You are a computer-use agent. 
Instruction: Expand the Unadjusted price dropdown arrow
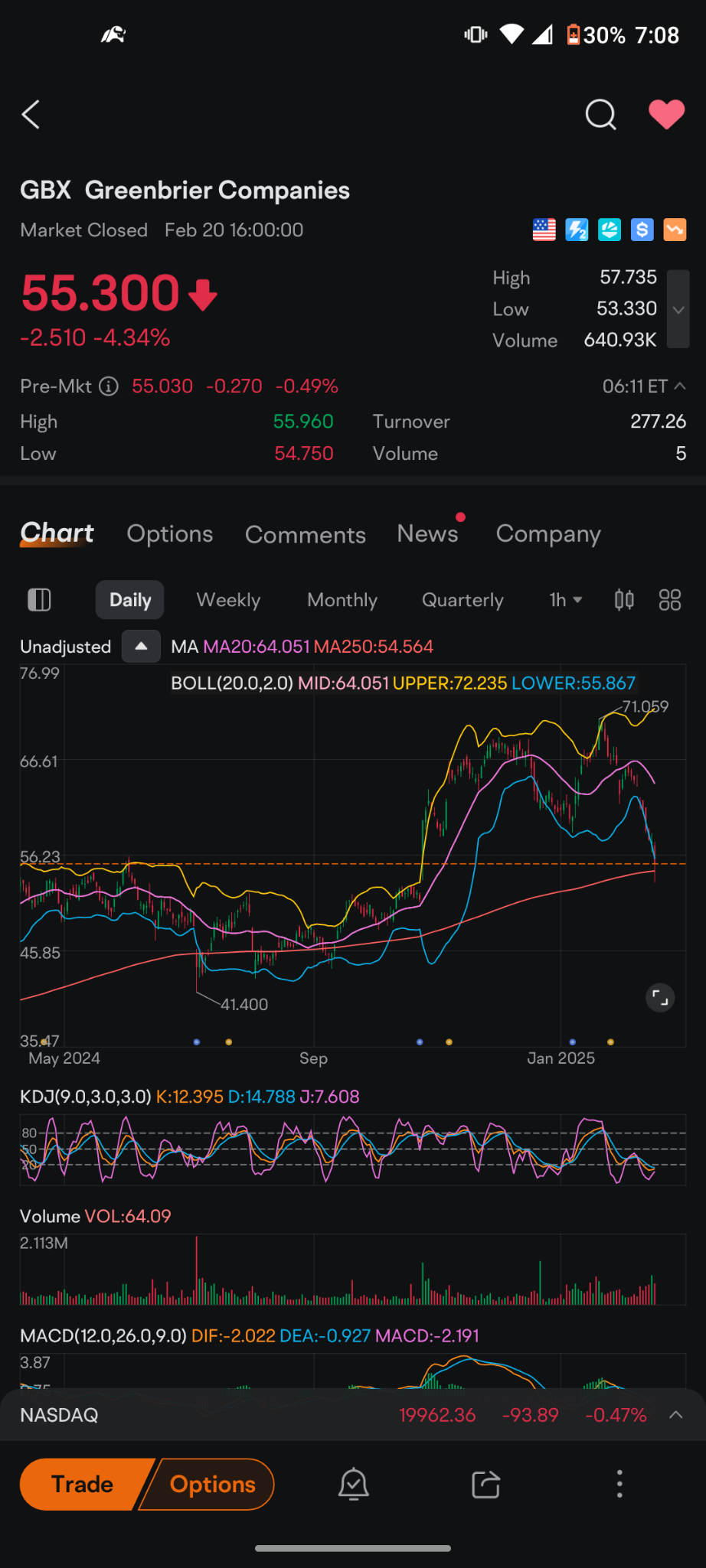(141, 646)
